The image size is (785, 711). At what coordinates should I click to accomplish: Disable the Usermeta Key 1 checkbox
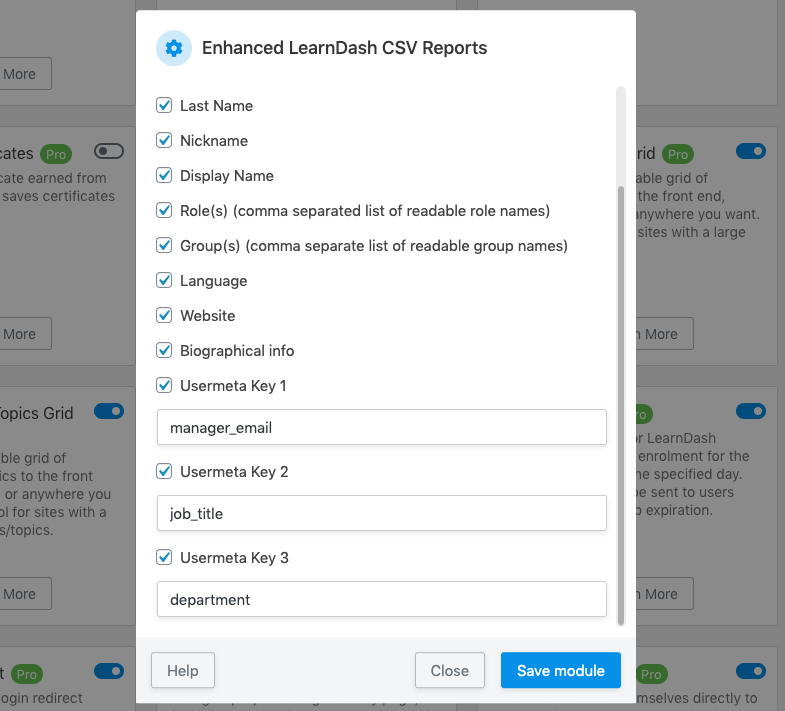pos(165,385)
